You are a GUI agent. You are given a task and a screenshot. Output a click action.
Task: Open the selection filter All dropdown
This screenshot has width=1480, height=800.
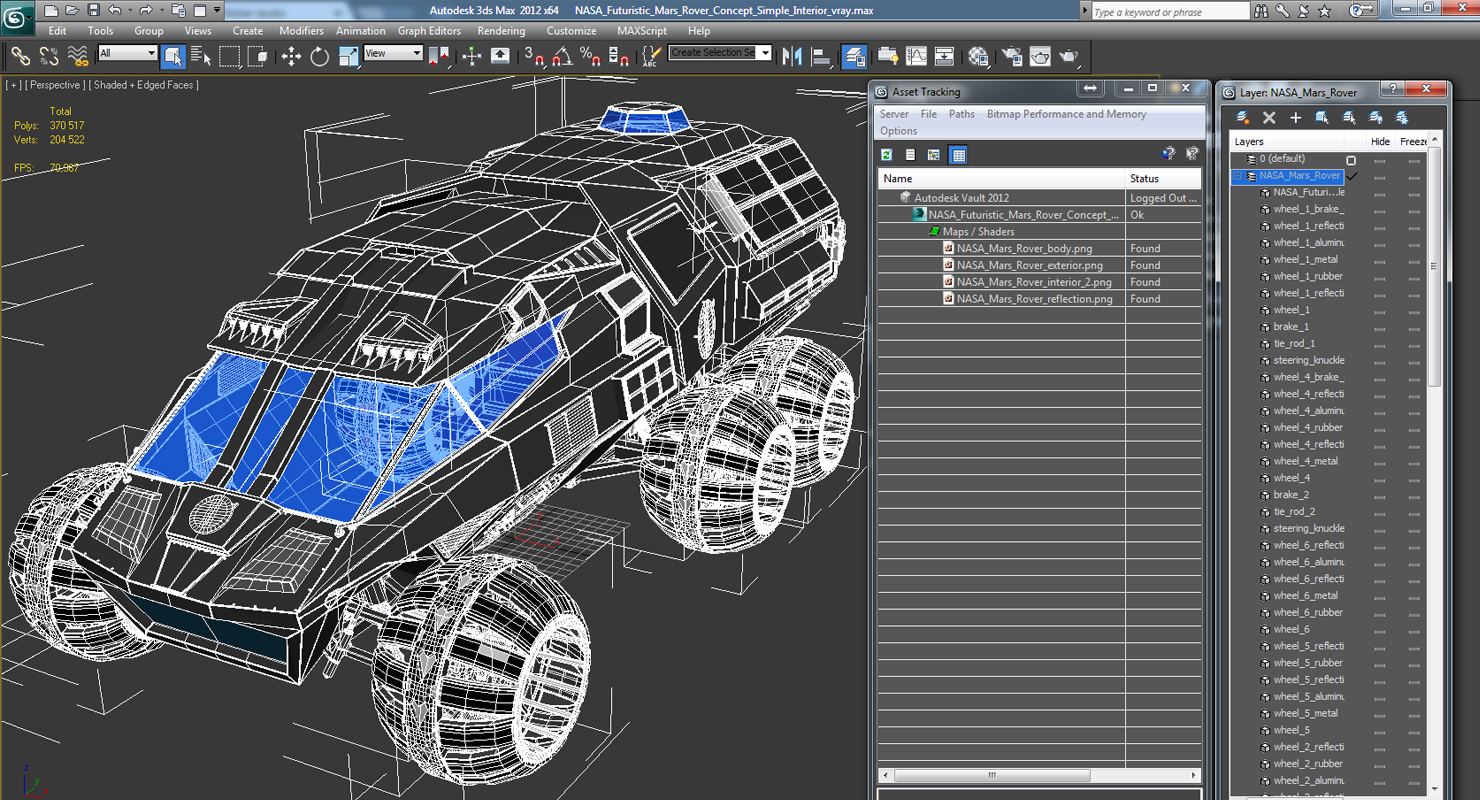point(128,53)
